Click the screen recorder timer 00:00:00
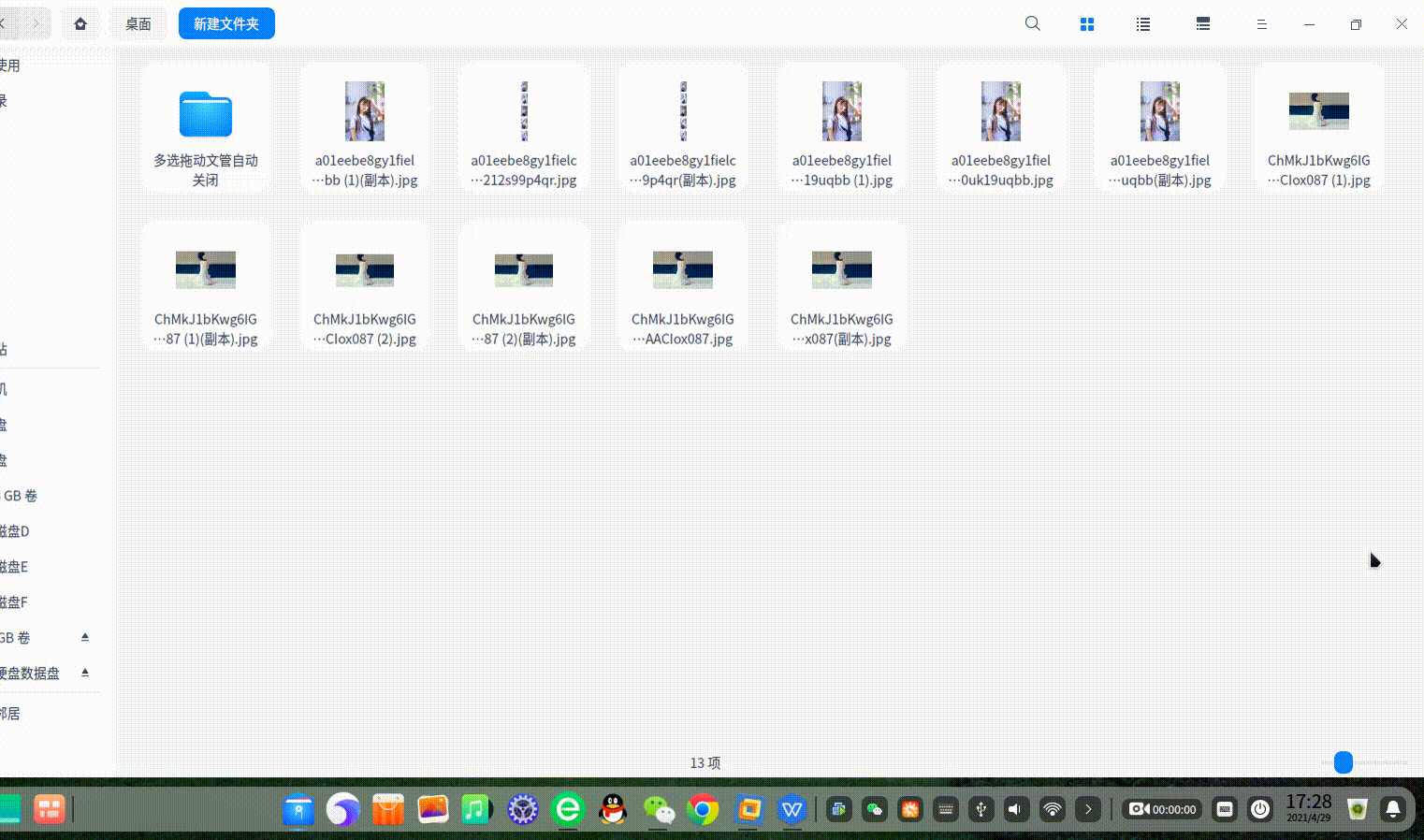1424x840 pixels. (1163, 809)
